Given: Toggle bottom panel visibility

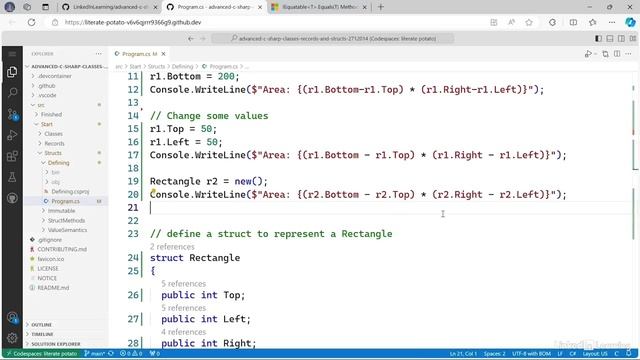Looking at the screenshot, I should click(610, 38).
